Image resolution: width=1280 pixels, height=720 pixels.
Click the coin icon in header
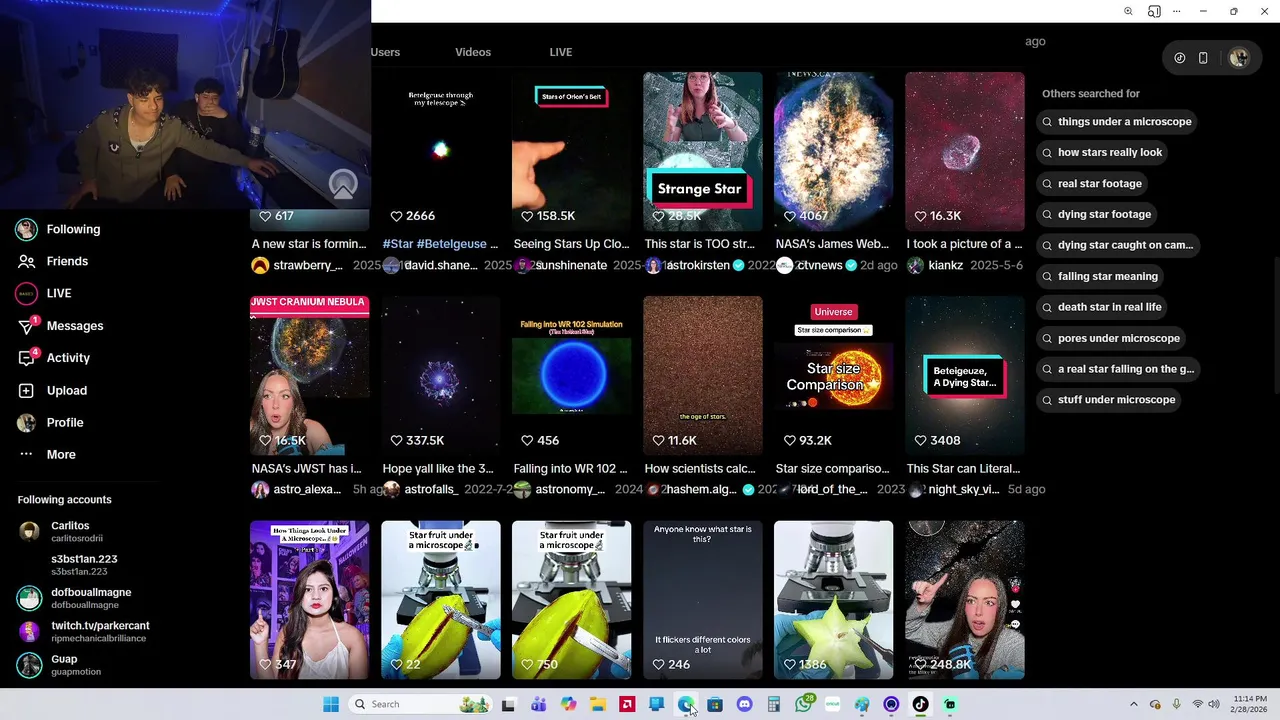click(1180, 58)
